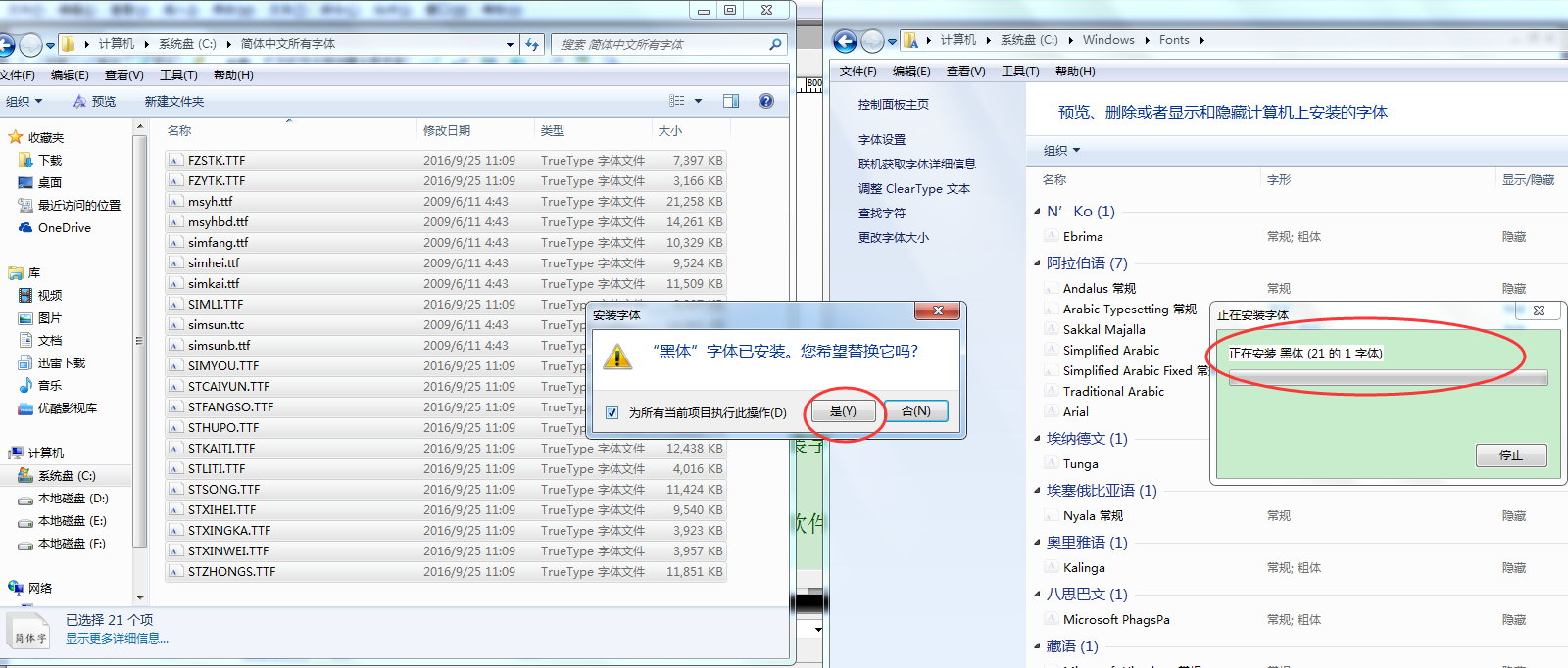Click 是(Y) to replace the font

pyautogui.click(x=843, y=411)
